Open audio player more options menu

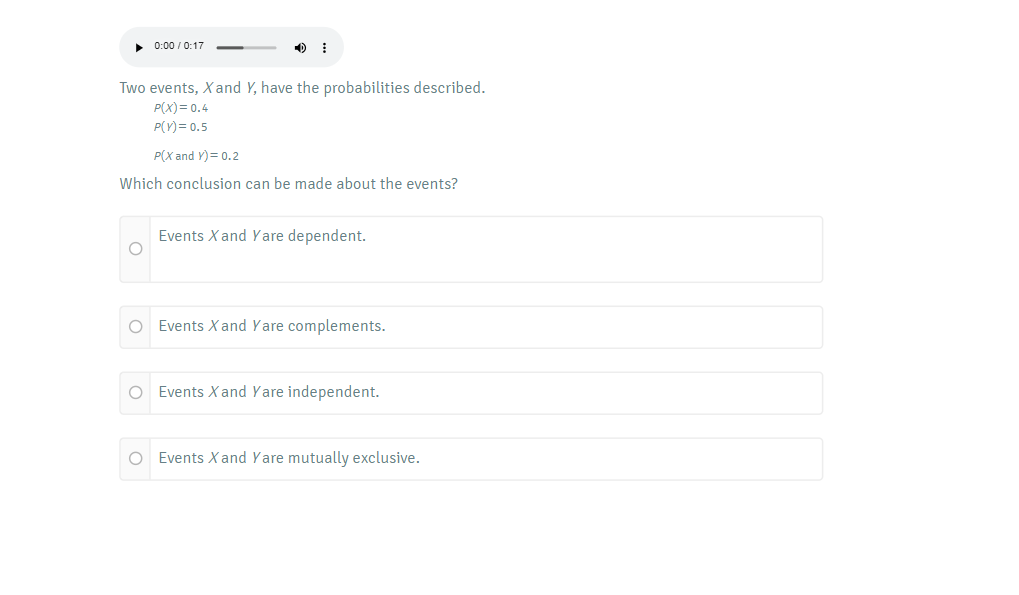[324, 47]
